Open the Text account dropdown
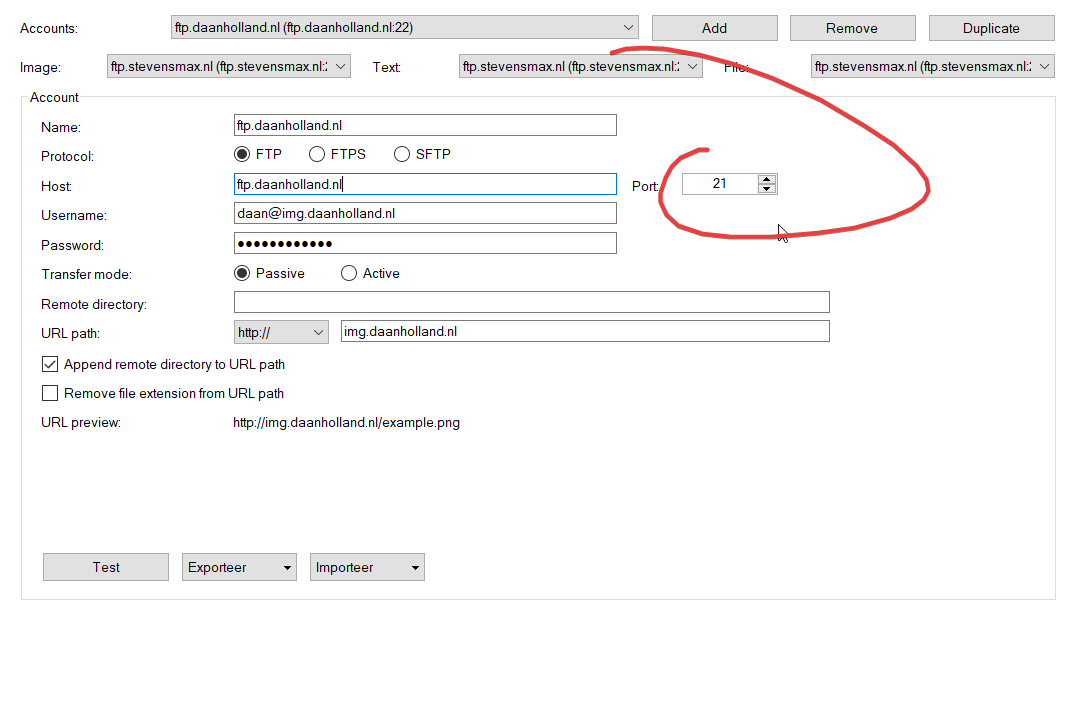 pyautogui.click(x=692, y=67)
